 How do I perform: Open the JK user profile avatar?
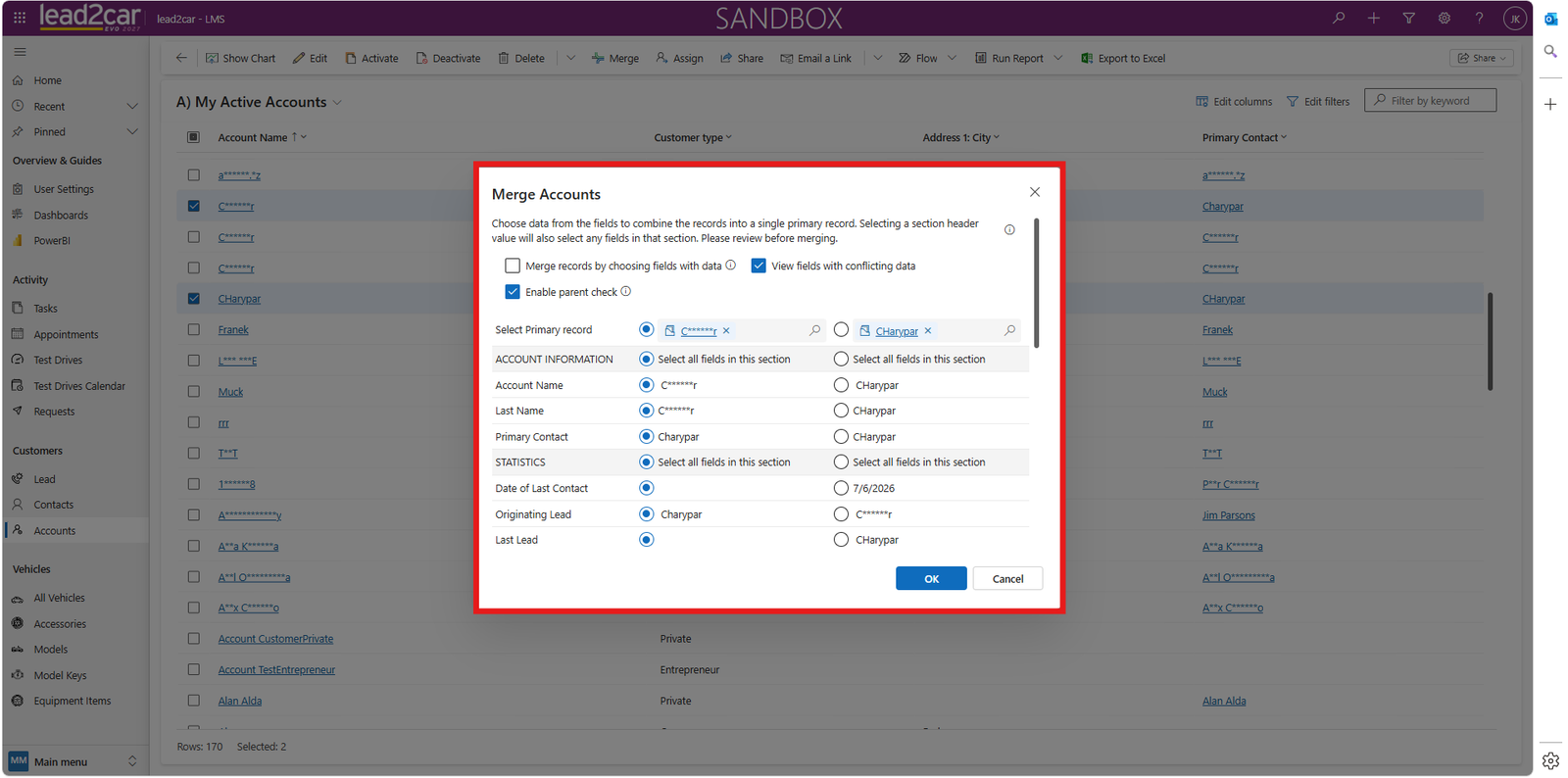click(1515, 18)
